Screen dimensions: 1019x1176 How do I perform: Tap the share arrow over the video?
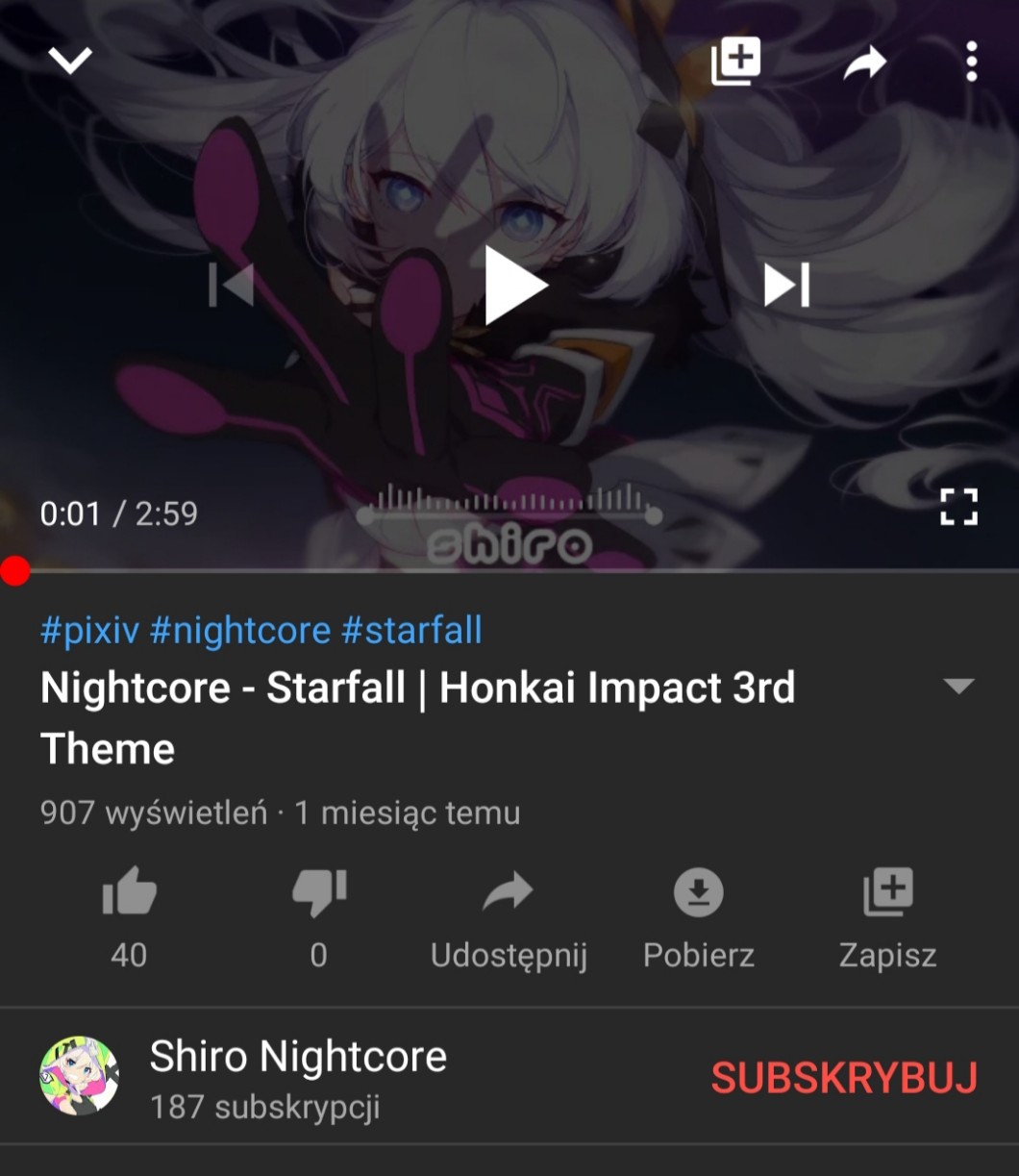(864, 63)
